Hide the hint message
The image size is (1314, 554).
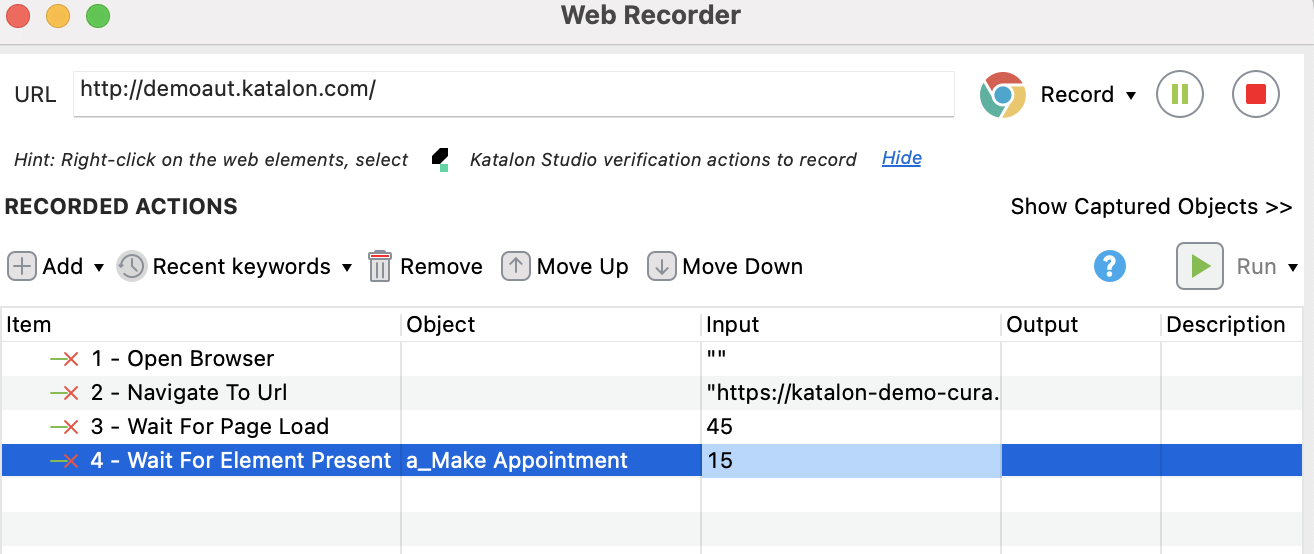[901, 158]
